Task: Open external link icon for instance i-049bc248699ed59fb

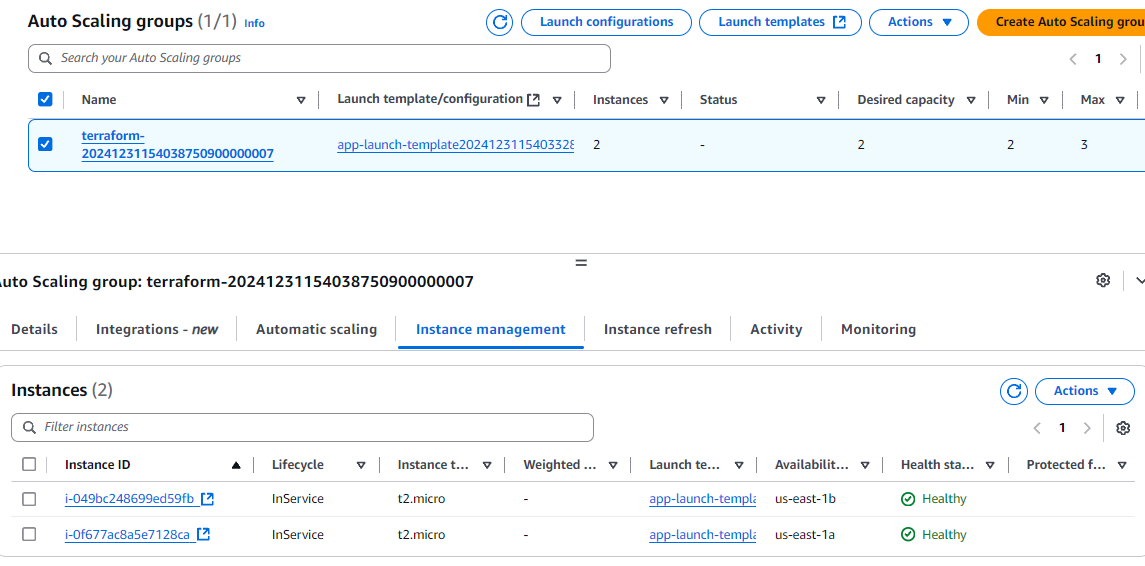Action: click(x=207, y=499)
